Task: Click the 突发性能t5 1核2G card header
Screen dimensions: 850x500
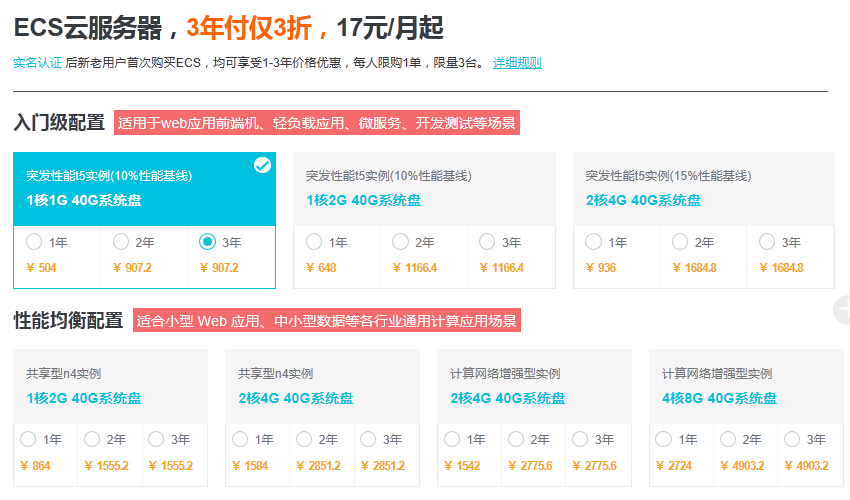Action: 414,188
